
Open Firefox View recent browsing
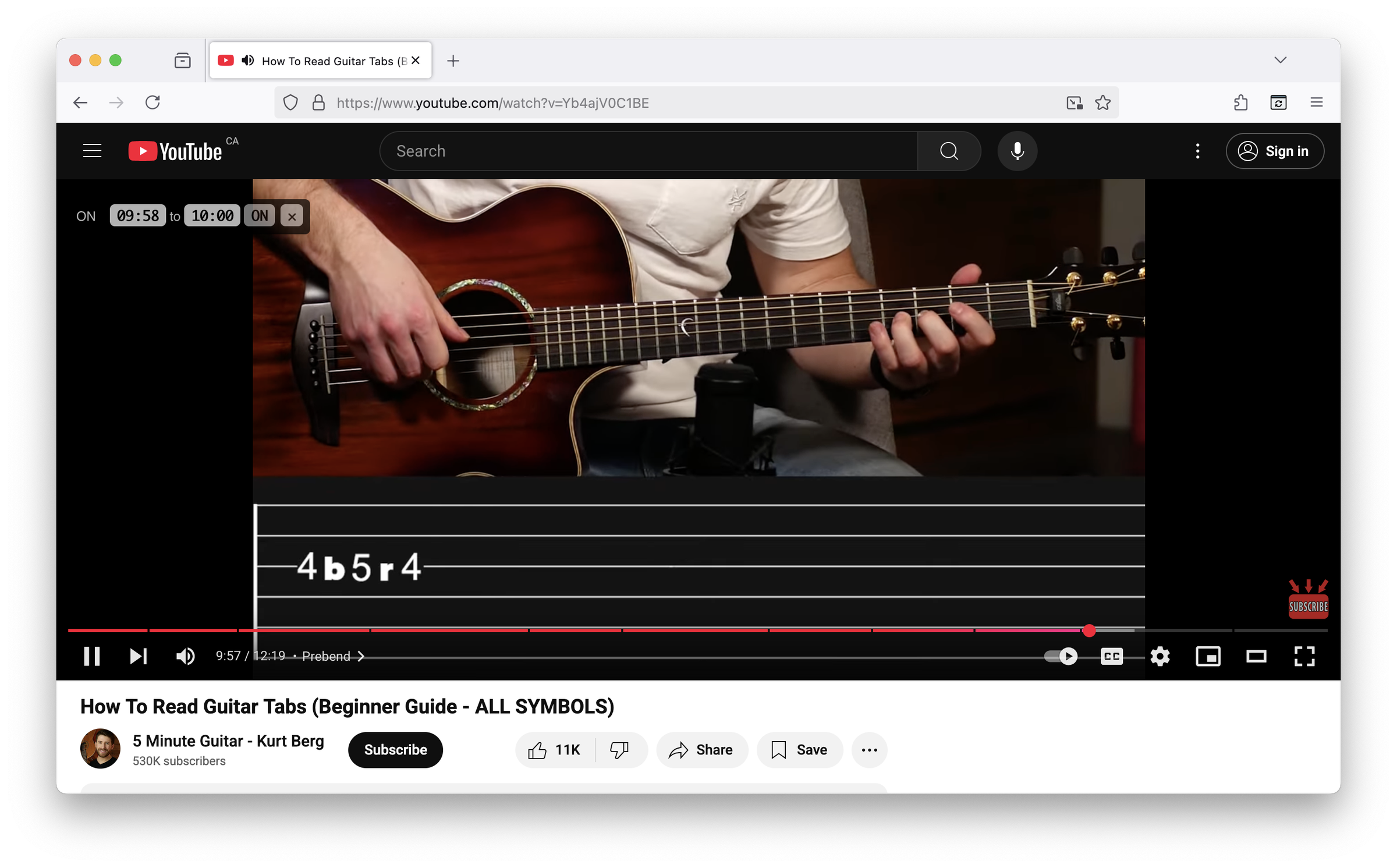tap(182, 61)
